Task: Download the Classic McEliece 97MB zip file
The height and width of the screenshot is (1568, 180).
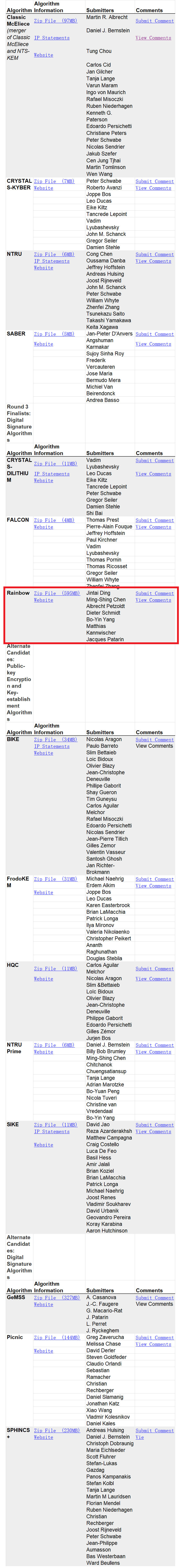Action: 55,21
